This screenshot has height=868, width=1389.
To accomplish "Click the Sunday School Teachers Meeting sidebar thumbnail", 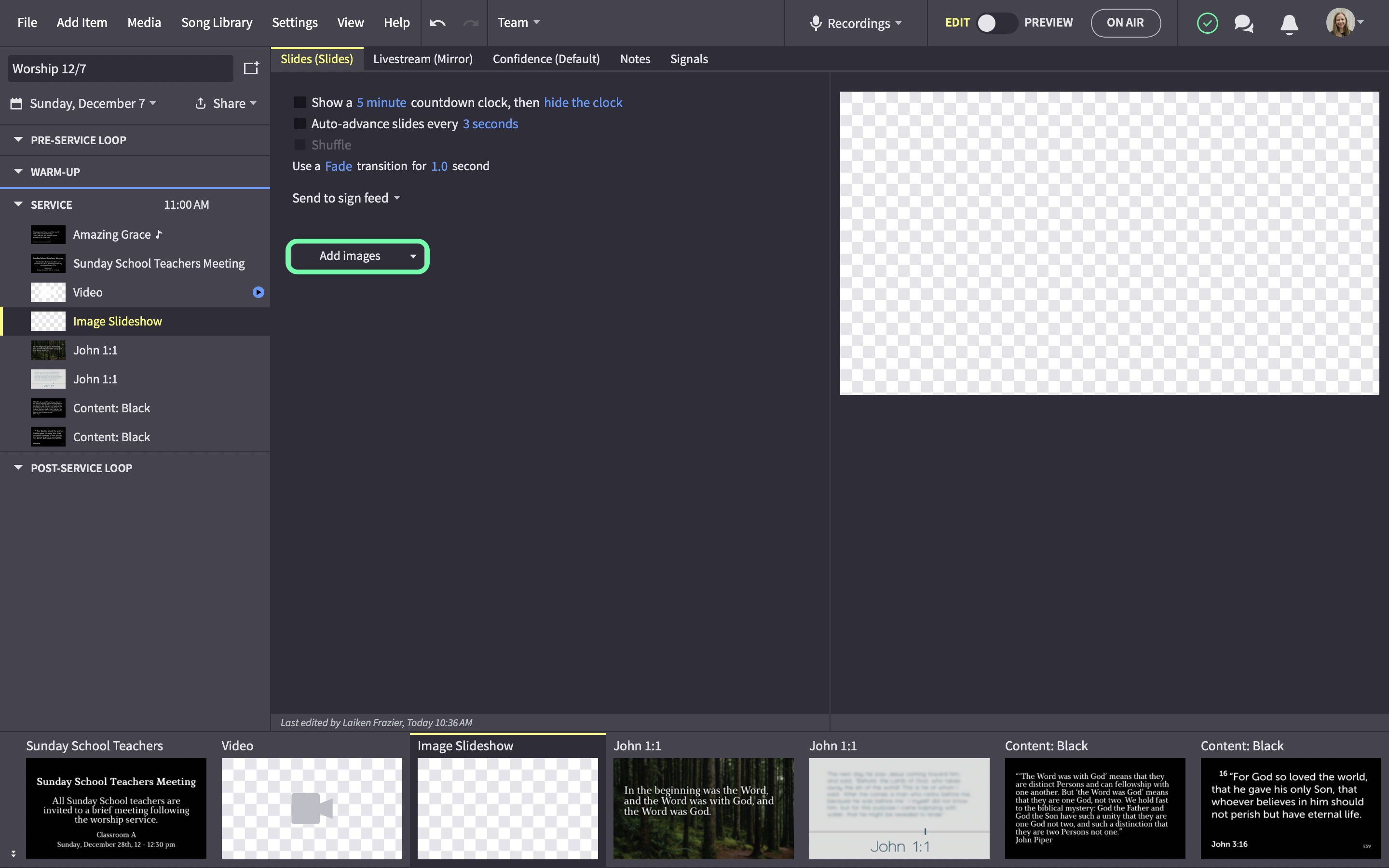I will tap(48, 263).
